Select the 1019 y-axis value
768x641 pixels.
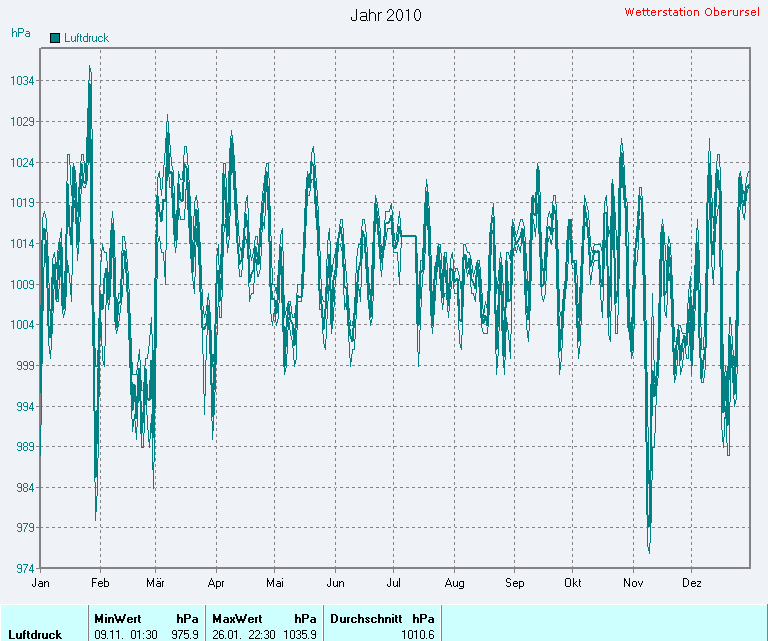pyautogui.click(x=23, y=203)
